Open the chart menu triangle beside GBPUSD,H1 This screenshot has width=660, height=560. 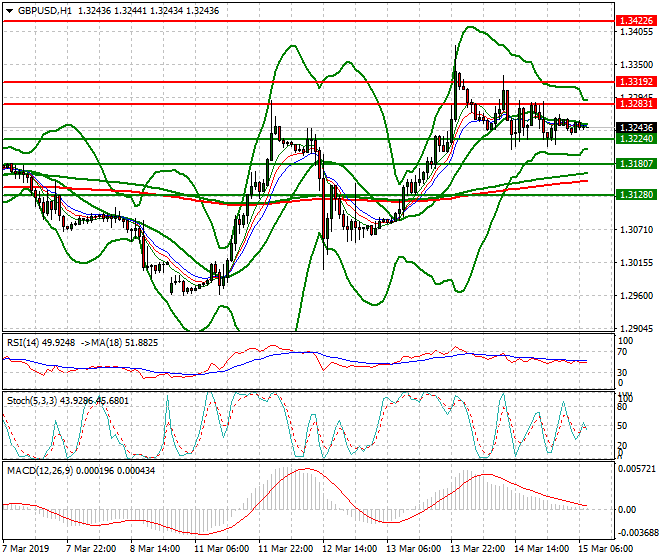[x=9, y=11]
